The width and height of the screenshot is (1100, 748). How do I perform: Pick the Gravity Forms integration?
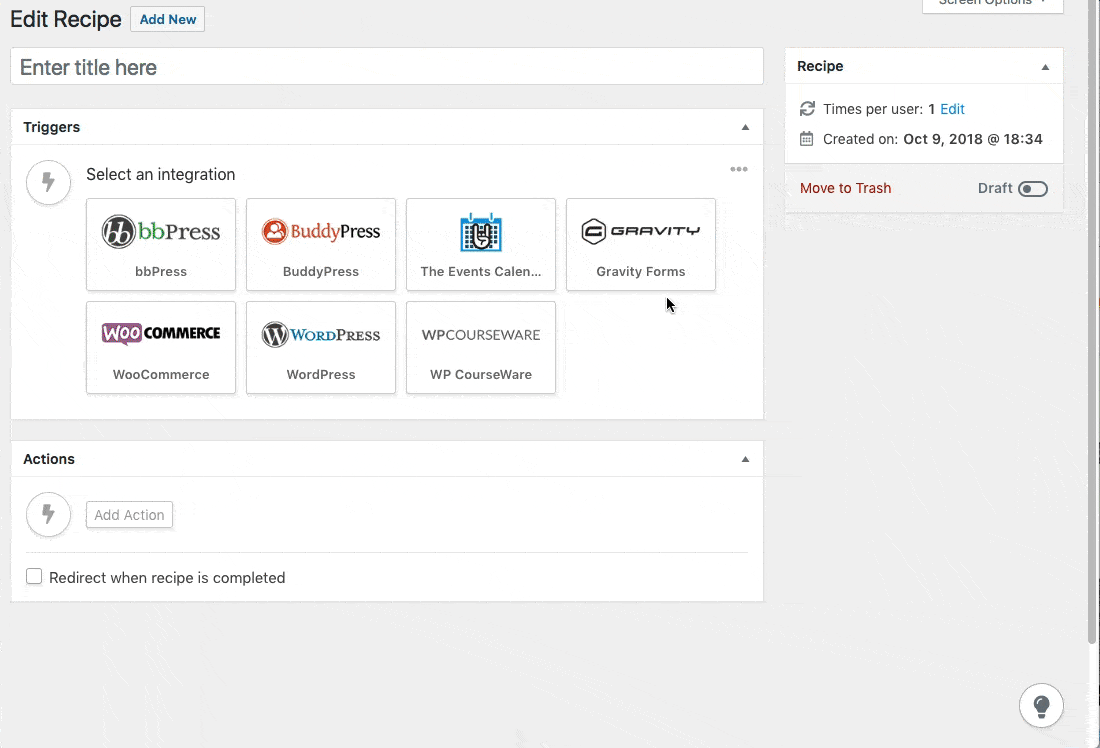coord(640,244)
